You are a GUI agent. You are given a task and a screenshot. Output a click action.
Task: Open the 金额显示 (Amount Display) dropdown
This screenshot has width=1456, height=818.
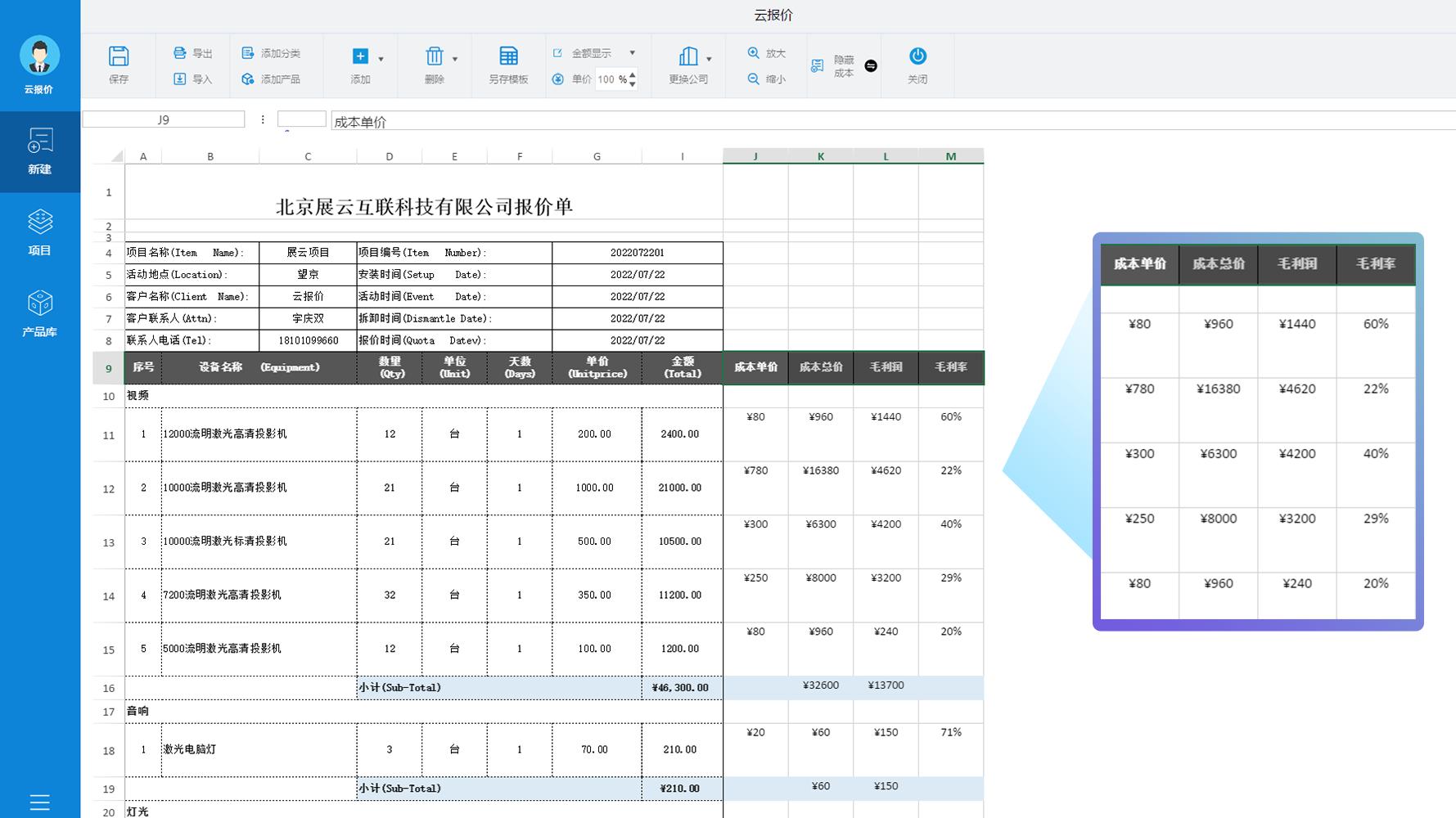pos(632,52)
